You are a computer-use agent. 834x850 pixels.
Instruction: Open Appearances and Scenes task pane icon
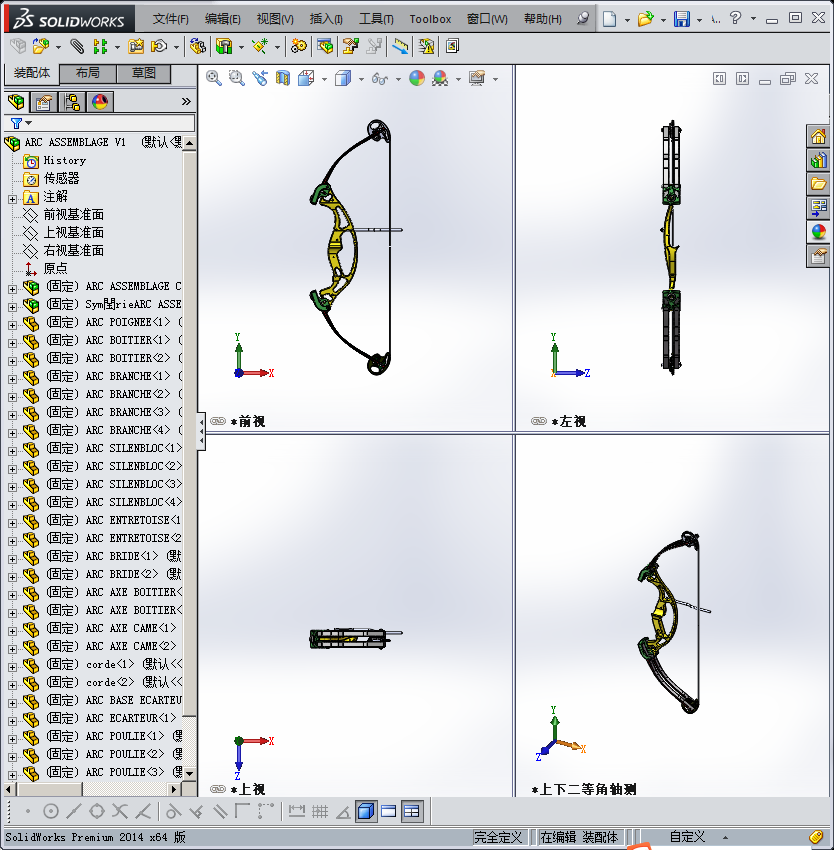[x=818, y=231]
